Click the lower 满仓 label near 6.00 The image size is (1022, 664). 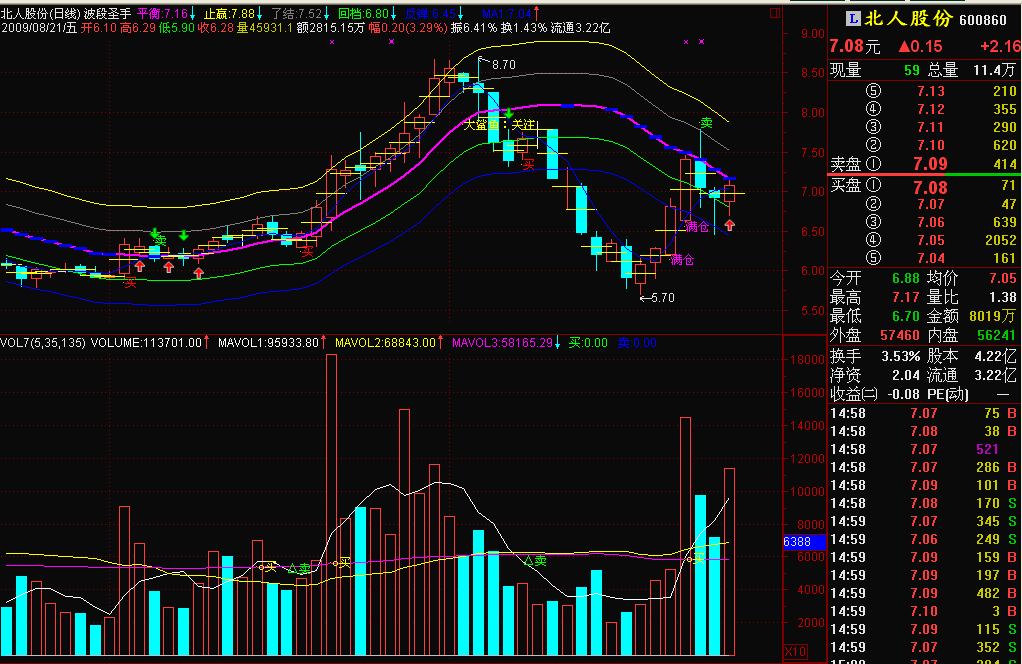pos(682,260)
